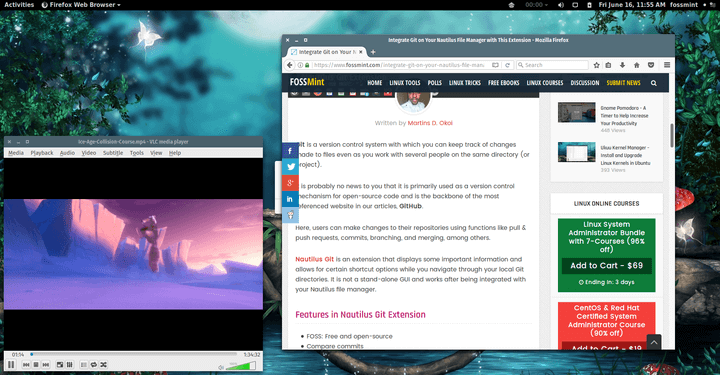Viewport: 720px width, 375px height.
Task: Open the Playback menu in VLC
Action: [42, 153]
